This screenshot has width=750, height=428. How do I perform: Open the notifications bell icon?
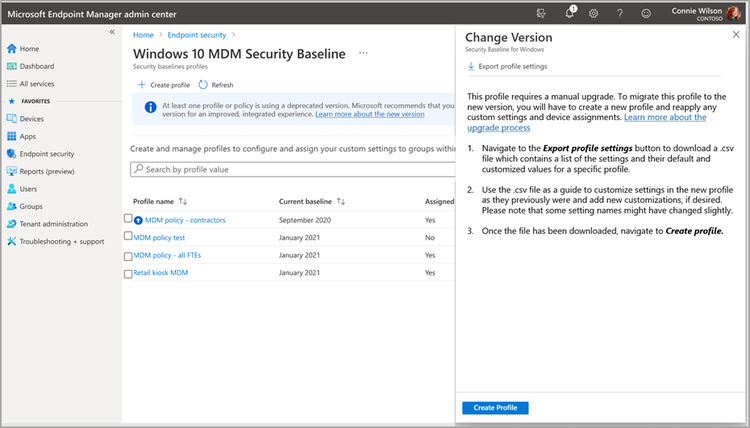pyautogui.click(x=569, y=13)
